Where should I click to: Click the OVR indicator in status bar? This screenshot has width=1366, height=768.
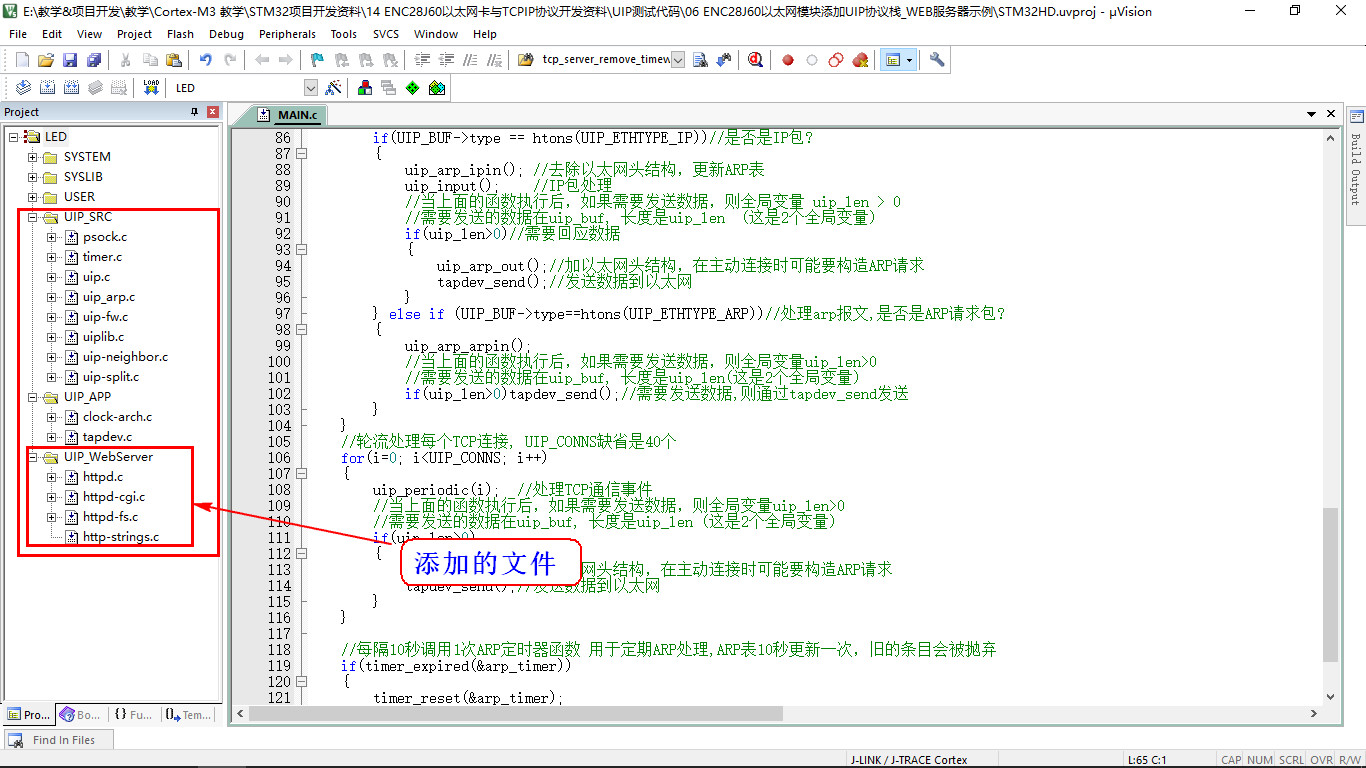1321,760
